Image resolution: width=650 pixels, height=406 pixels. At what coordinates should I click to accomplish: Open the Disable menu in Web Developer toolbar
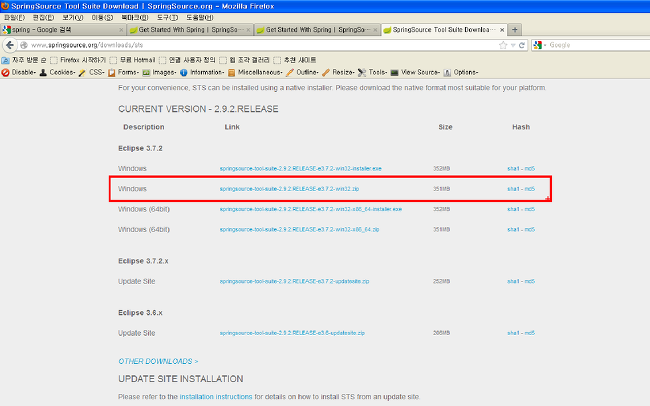pyautogui.click(x=19, y=72)
